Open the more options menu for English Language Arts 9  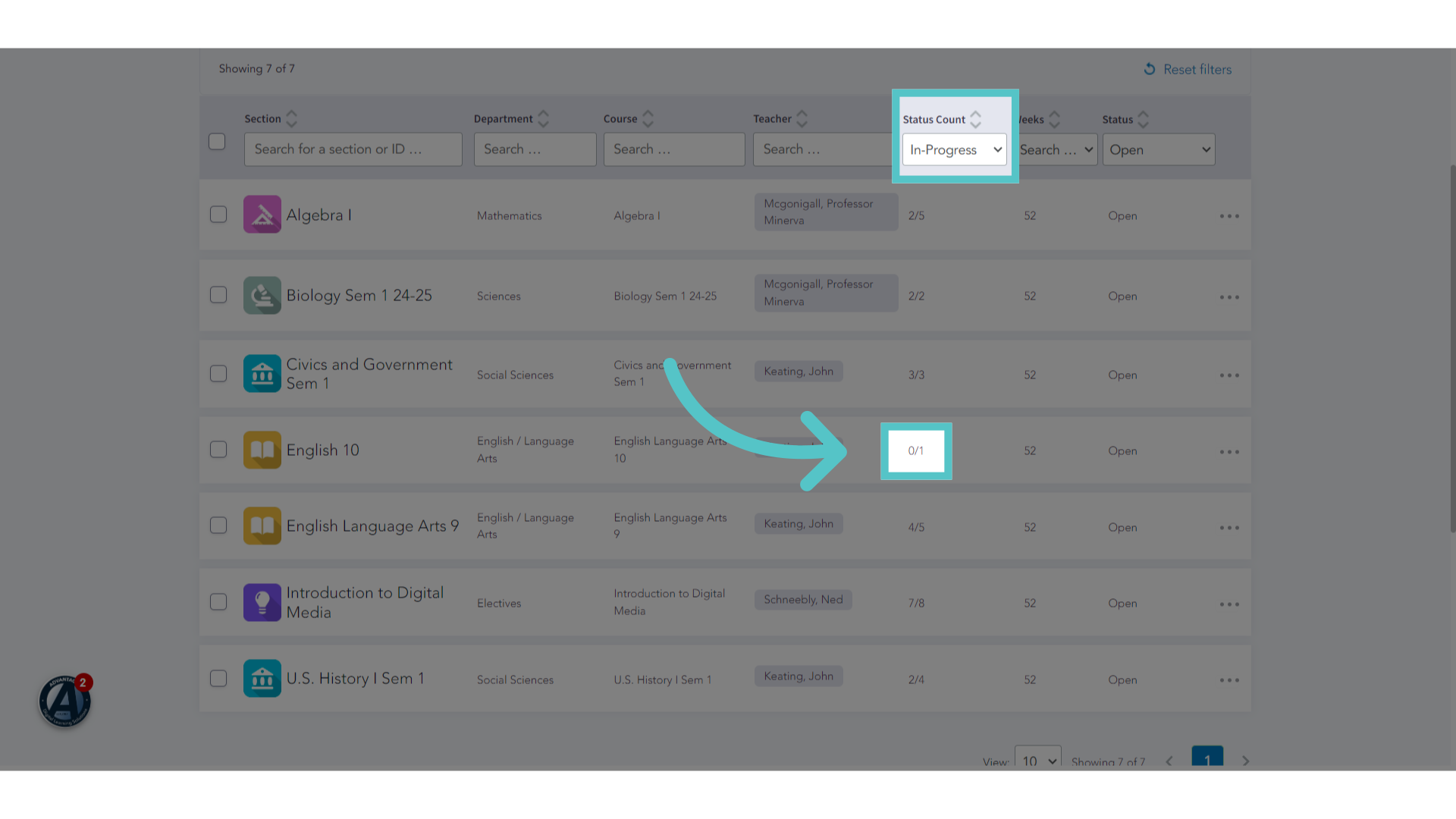[1229, 527]
